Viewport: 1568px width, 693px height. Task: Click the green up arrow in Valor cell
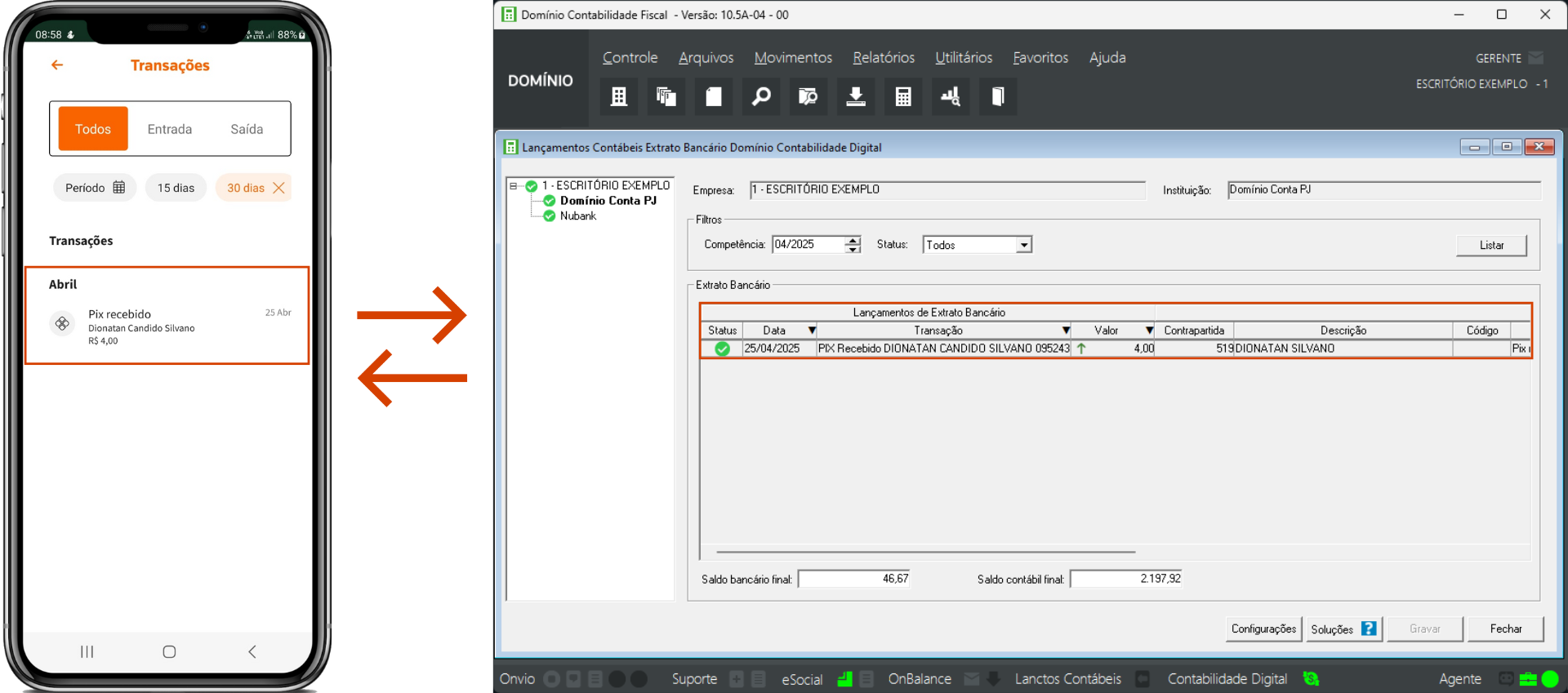[1081, 349]
